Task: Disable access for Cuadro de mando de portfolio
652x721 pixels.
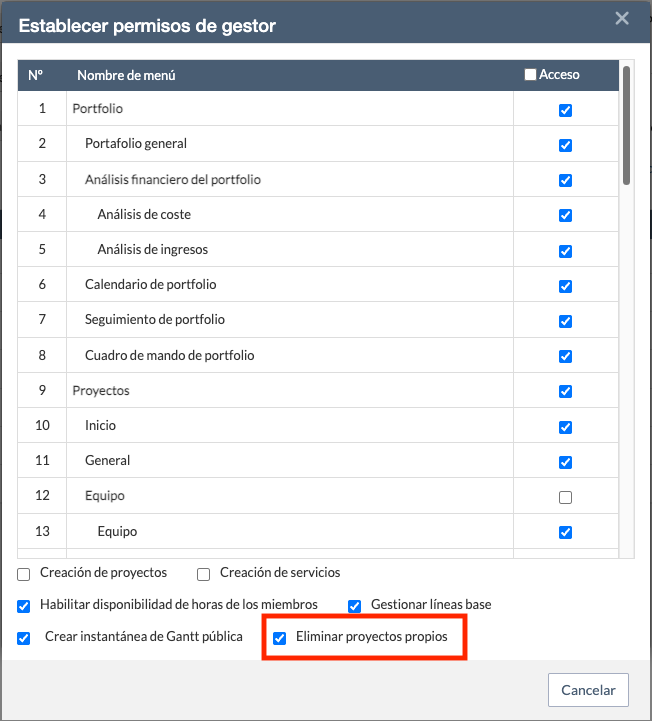Action: pyautogui.click(x=566, y=356)
